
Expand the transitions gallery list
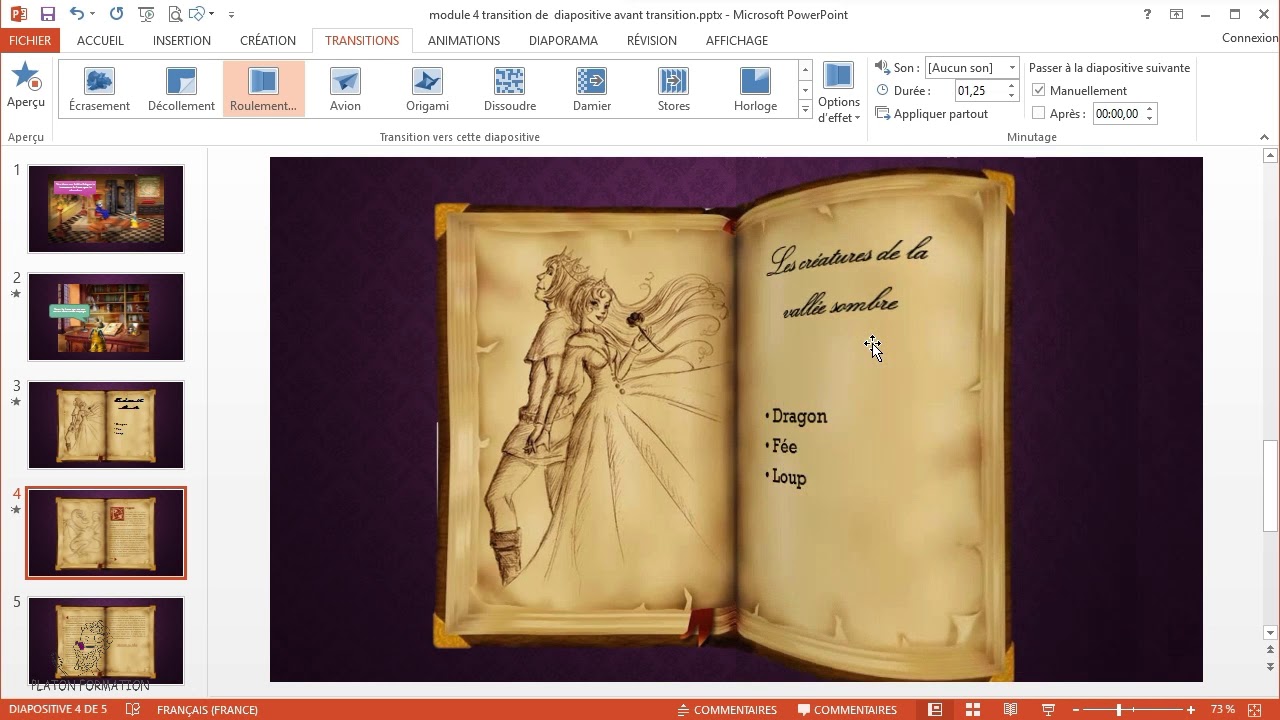(x=805, y=111)
